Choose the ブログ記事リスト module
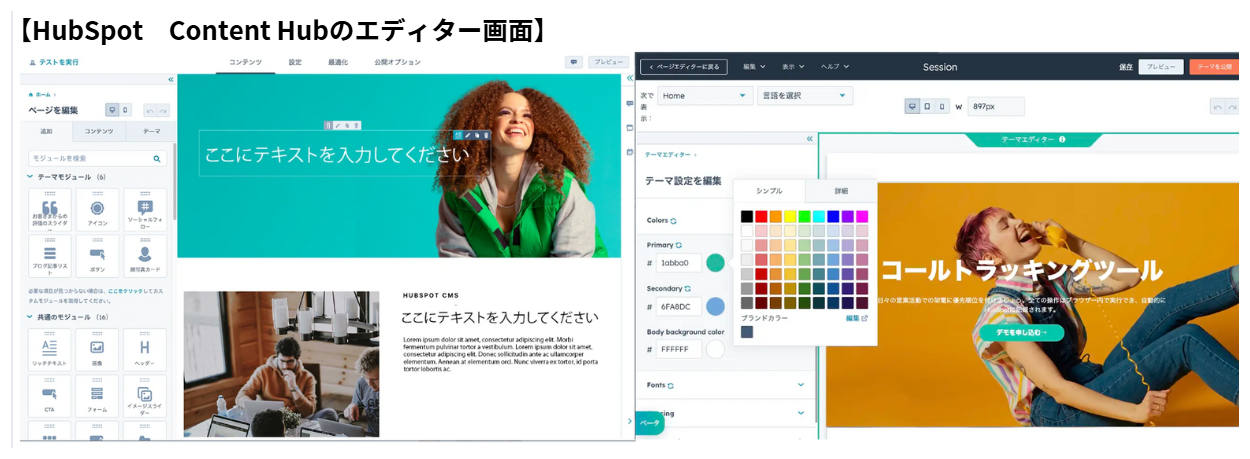 50,257
